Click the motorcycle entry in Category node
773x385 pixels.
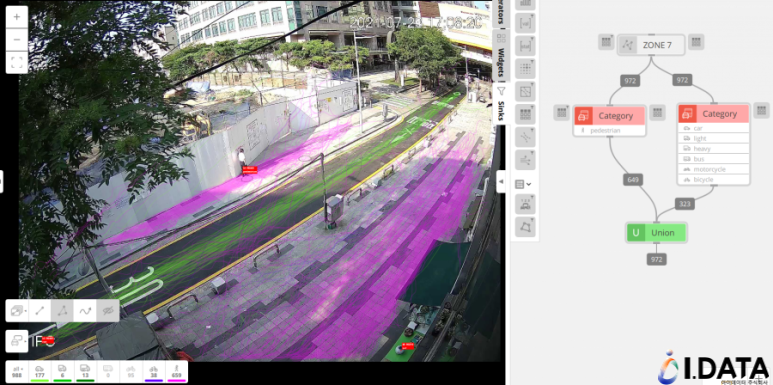713,169
